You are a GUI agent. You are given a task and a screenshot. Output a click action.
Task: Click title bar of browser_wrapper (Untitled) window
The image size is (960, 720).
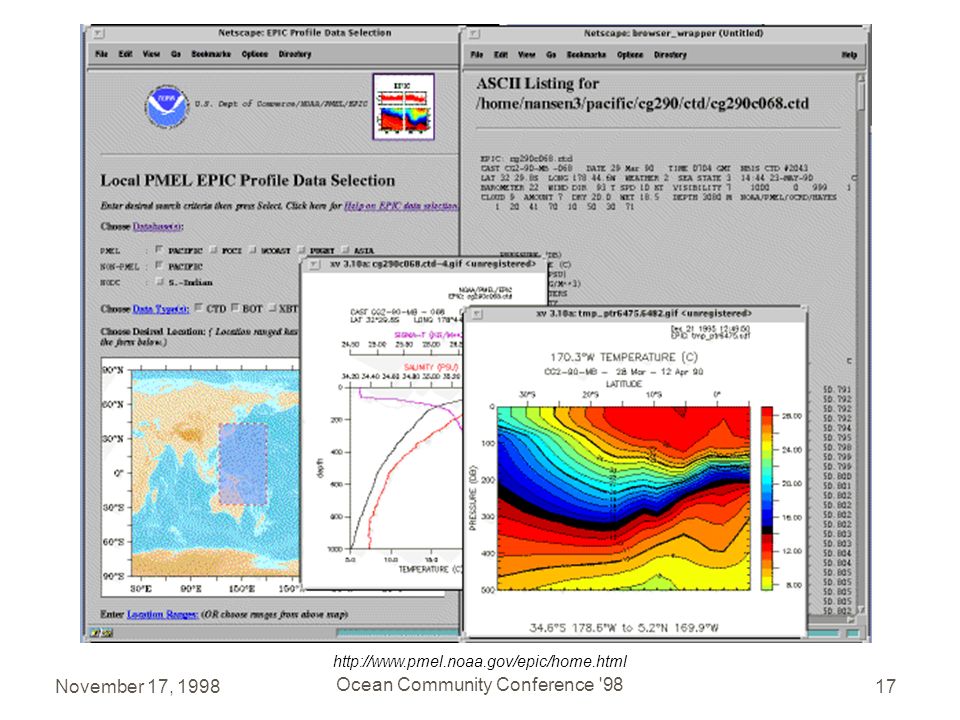(x=673, y=33)
